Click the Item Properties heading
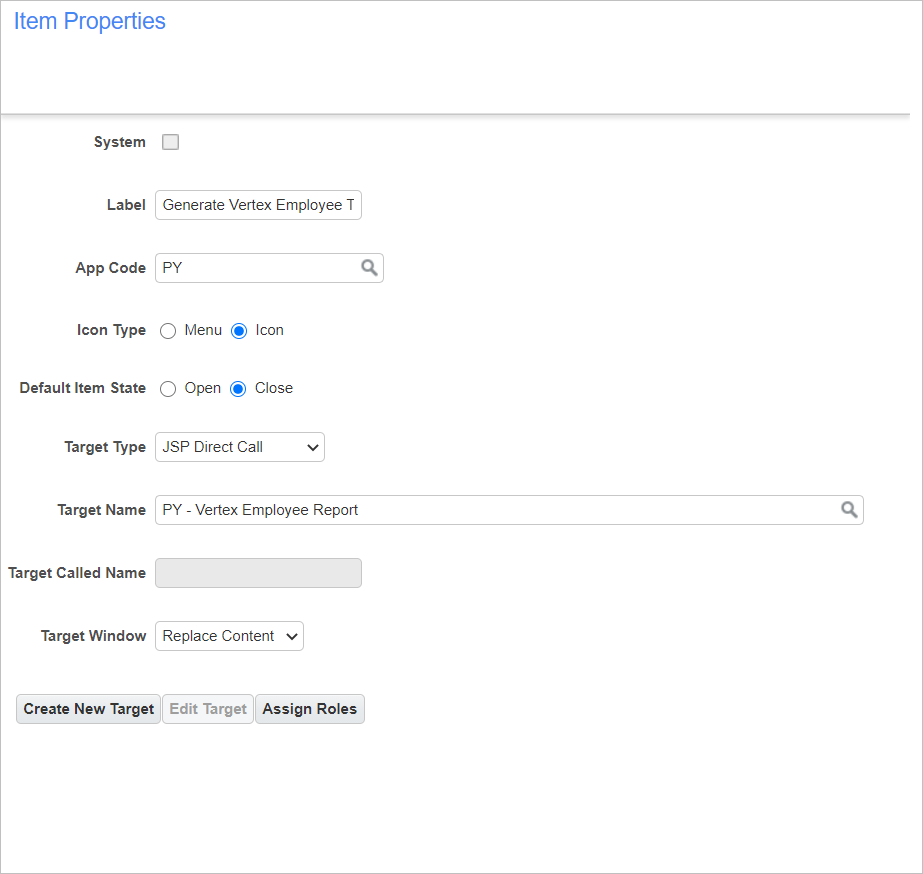This screenshot has height=874, width=923. [x=90, y=22]
